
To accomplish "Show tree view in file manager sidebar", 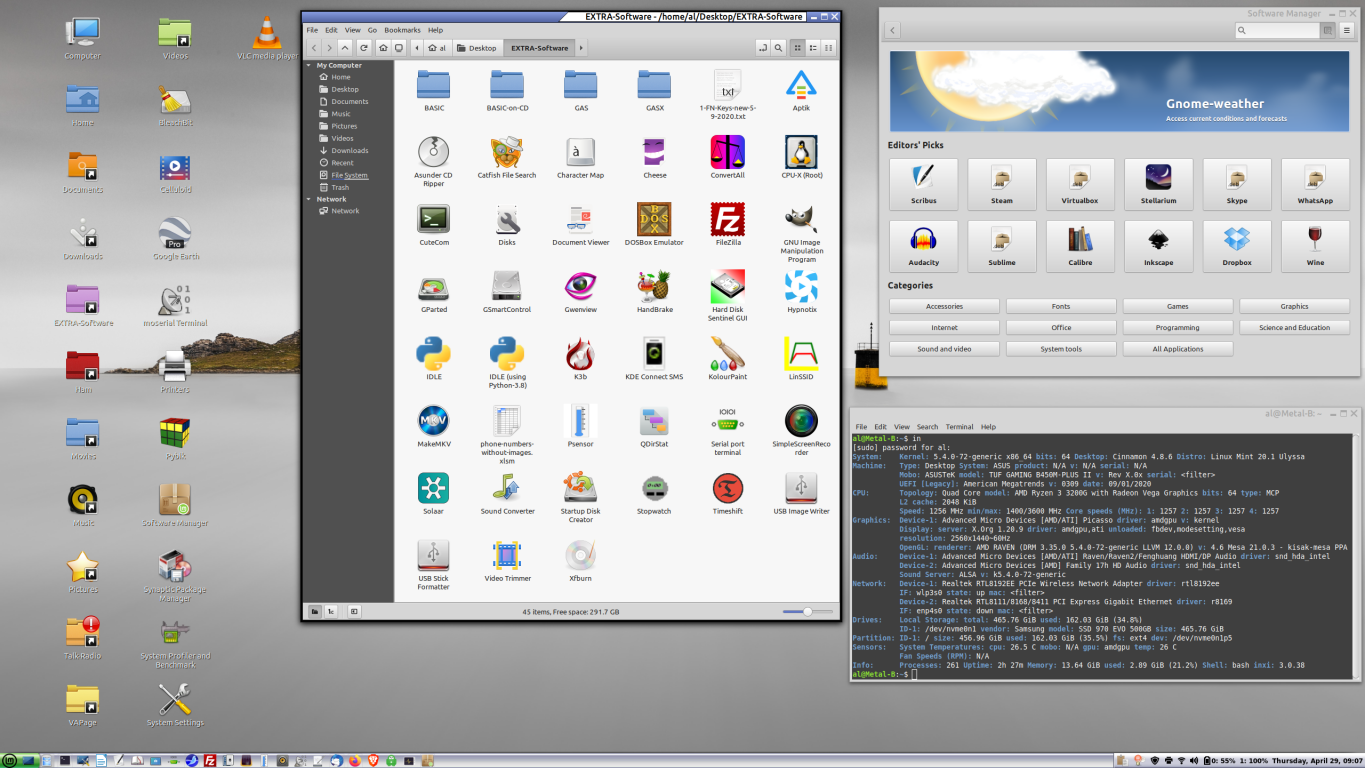I will 331,611.
